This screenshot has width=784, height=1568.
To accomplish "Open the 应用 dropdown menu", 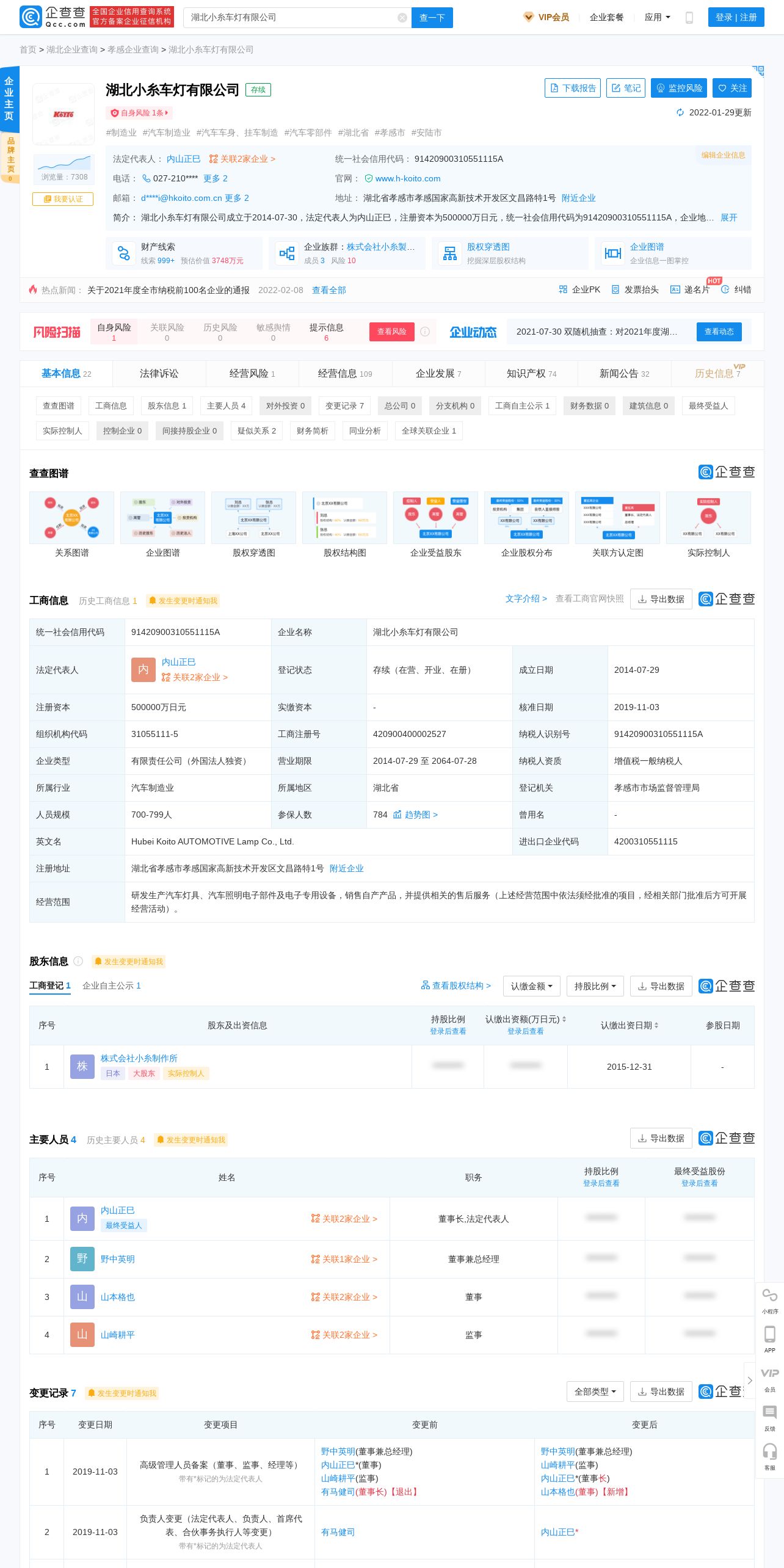I will pos(657,18).
